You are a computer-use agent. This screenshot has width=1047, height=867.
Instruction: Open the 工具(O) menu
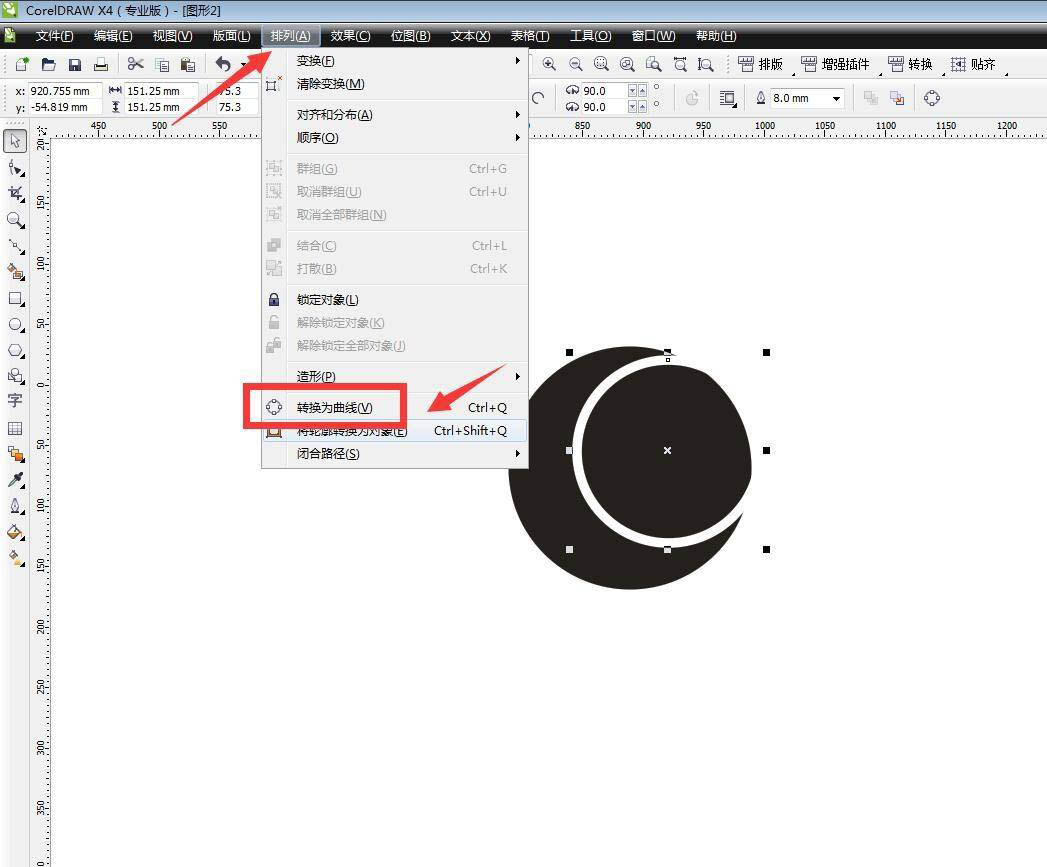tap(590, 36)
